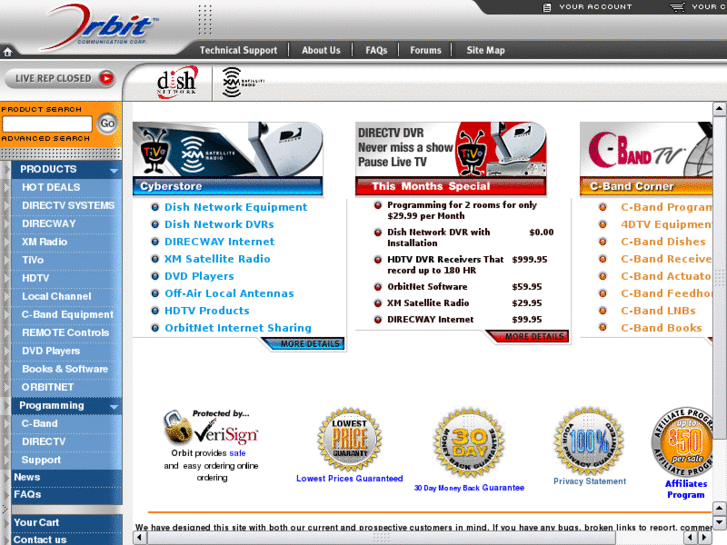Open Books & Software in the sidebar
The image size is (727, 545).
pos(65,369)
